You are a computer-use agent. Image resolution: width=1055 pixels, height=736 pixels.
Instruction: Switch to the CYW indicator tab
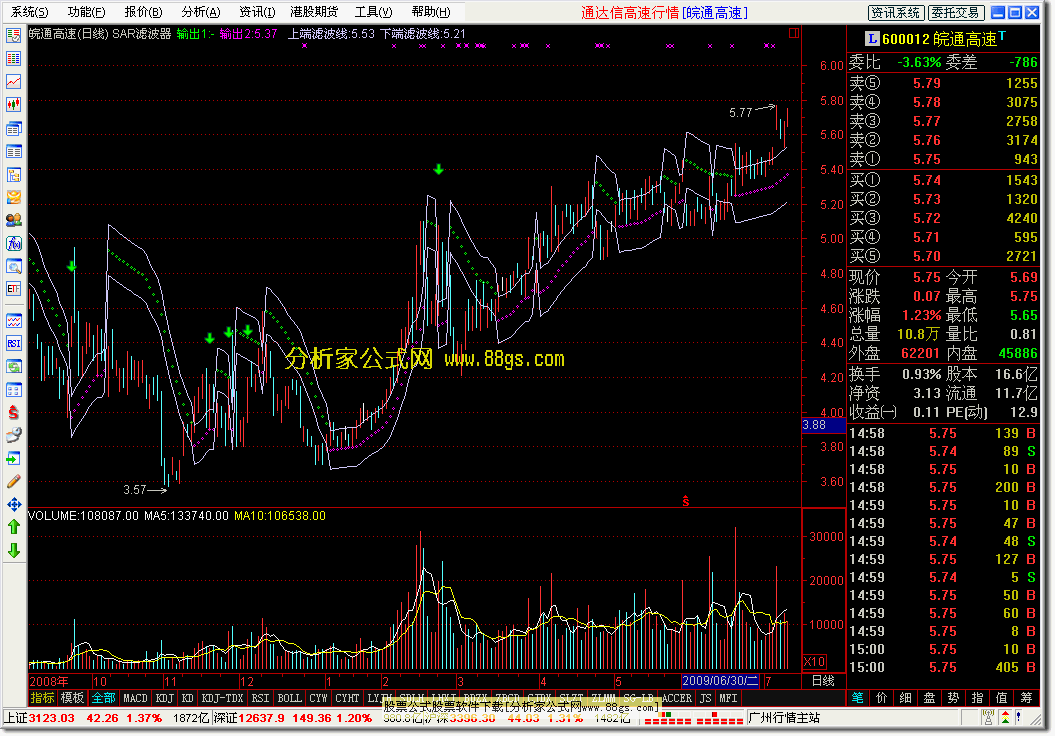[318, 698]
